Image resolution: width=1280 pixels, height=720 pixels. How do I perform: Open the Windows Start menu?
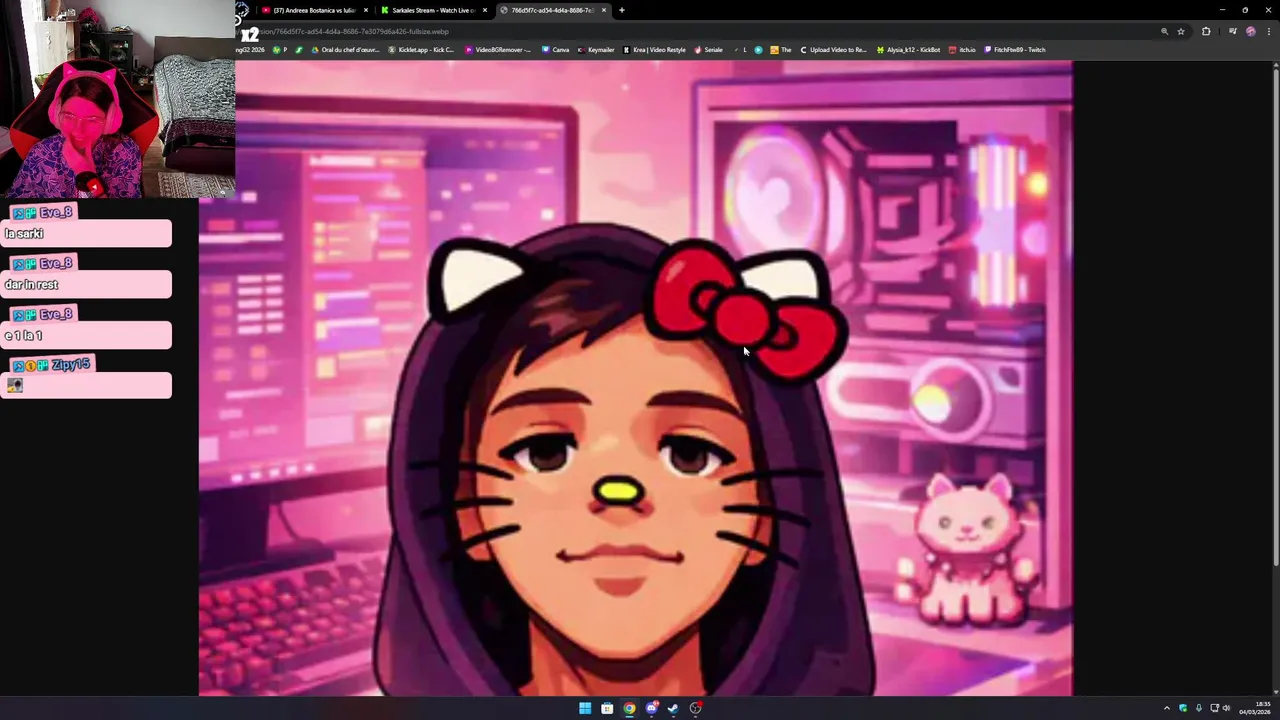585,709
